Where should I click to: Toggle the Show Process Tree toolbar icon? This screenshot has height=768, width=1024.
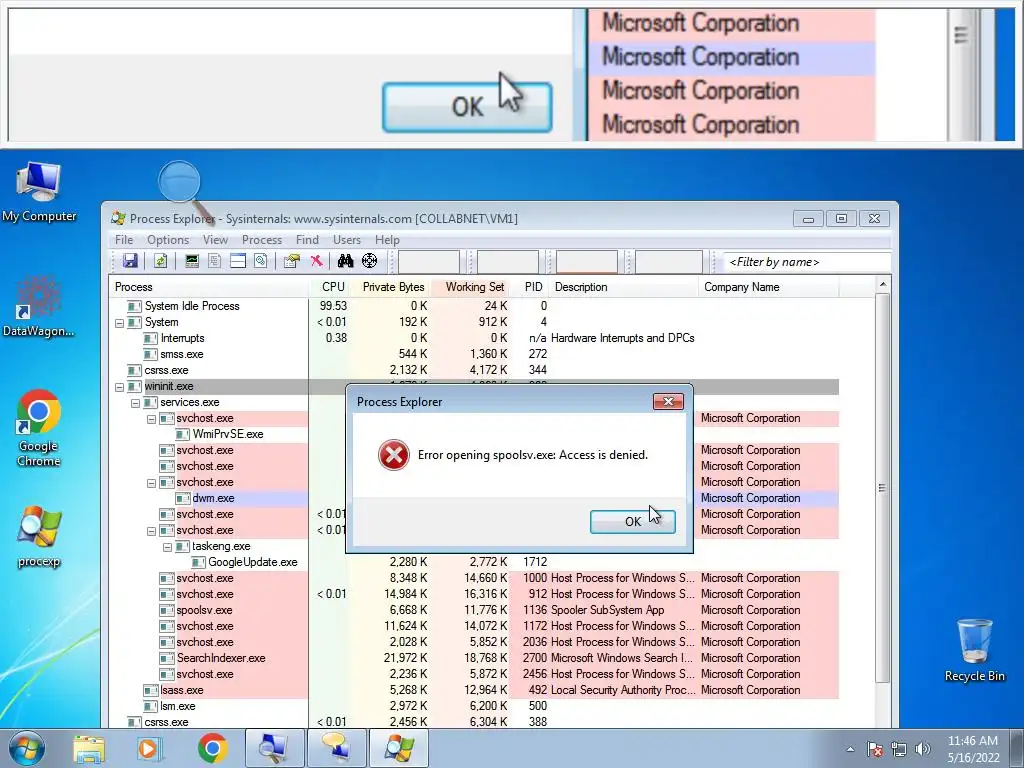[x=215, y=261]
